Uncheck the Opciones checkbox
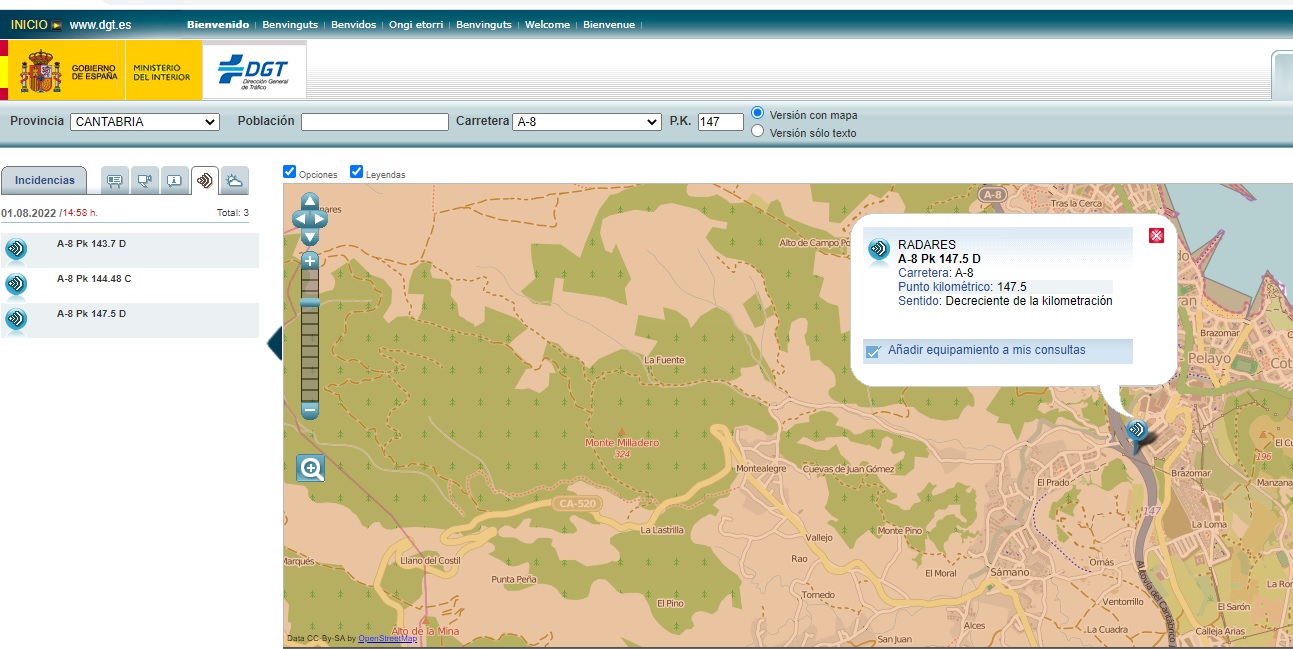 (x=290, y=171)
